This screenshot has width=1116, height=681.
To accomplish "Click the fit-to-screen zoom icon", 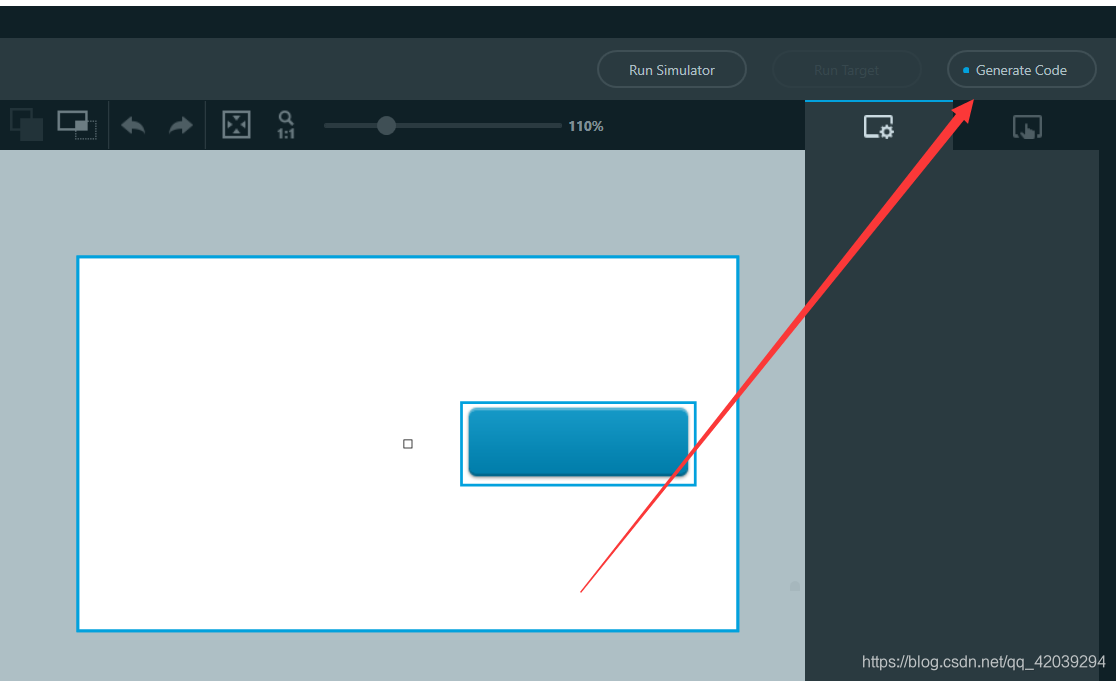I will pyautogui.click(x=236, y=125).
